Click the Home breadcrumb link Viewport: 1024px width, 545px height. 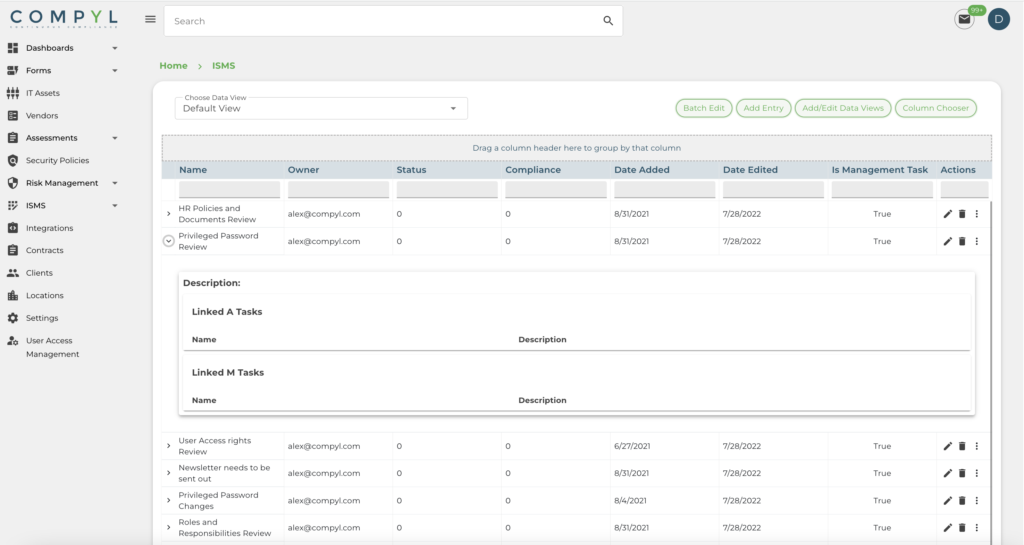click(x=173, y=66)
